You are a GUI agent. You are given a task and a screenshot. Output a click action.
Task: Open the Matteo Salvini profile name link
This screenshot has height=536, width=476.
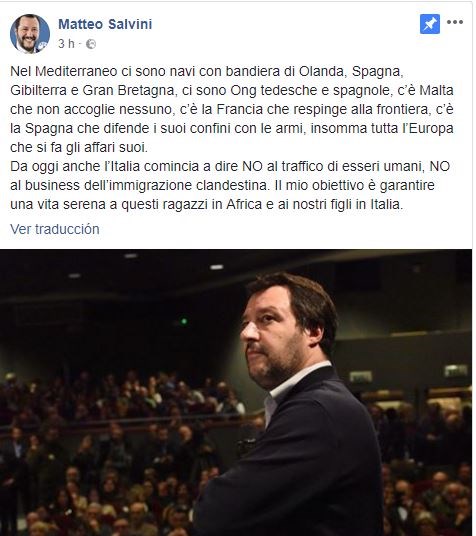click(x=105, y=24)
